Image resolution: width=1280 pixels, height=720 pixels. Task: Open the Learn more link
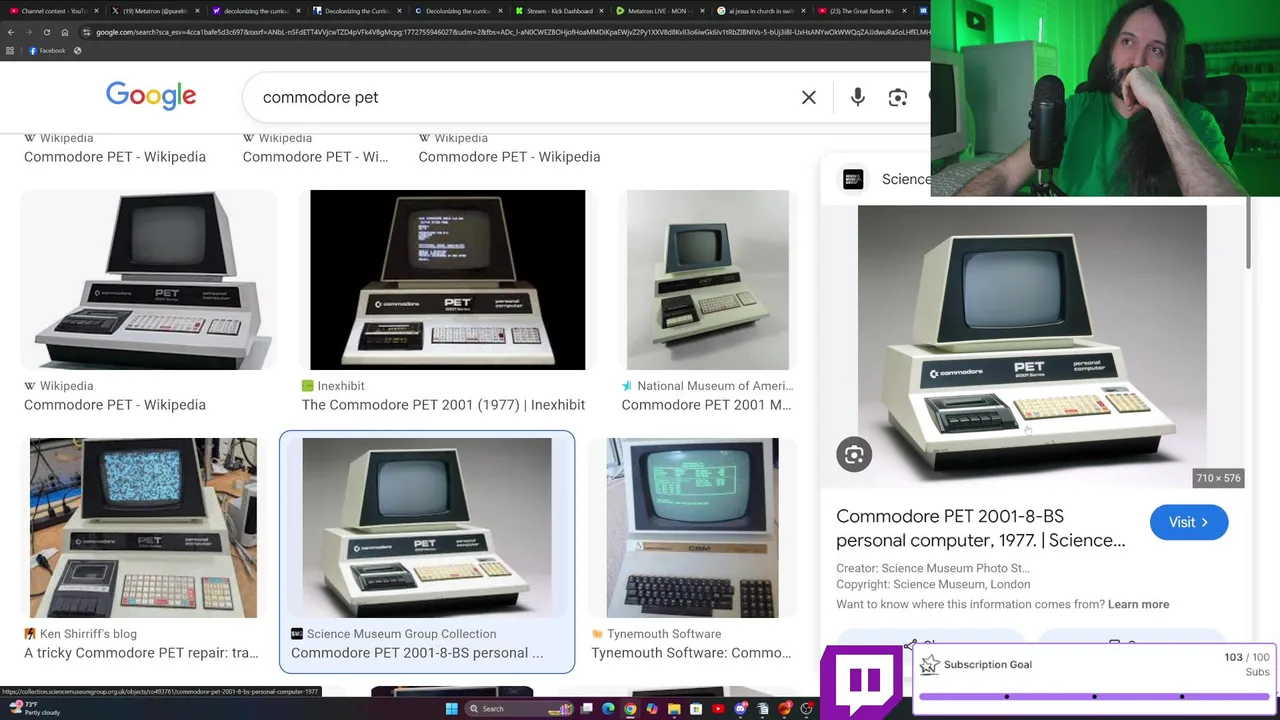(1138, 604)
